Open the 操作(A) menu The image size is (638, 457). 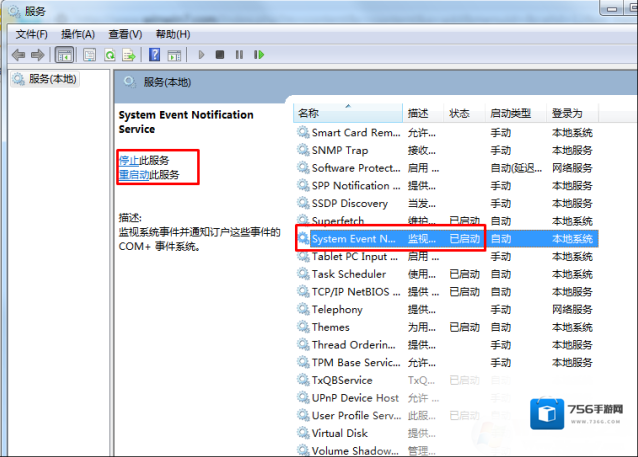coord(78,34)
